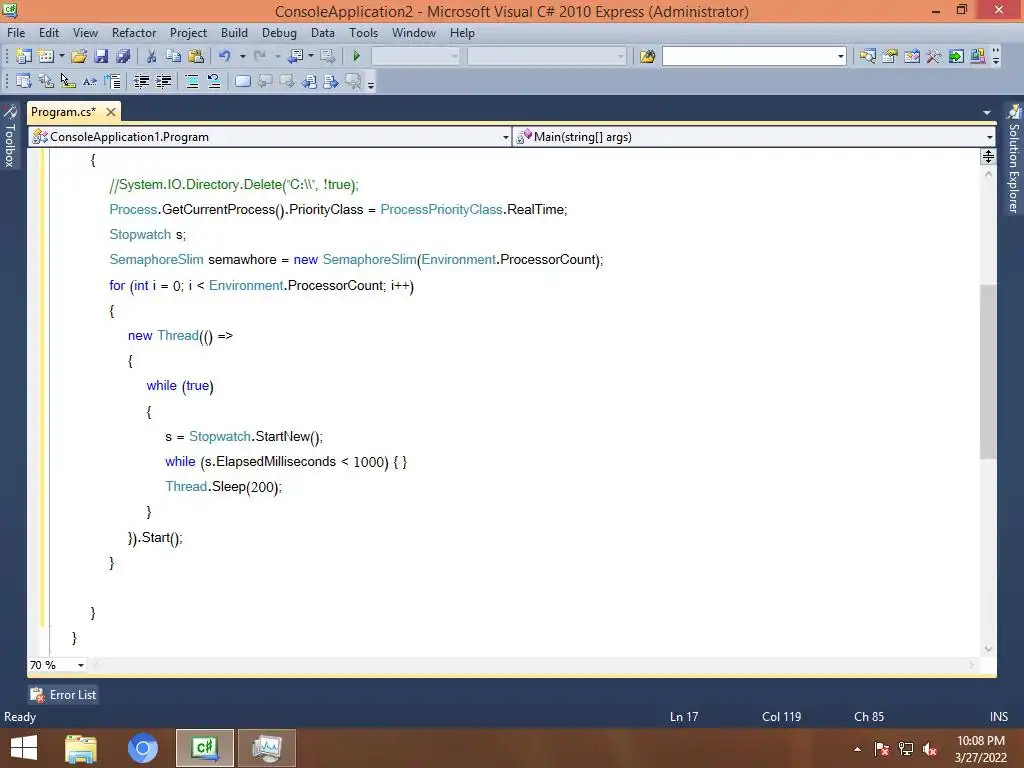
Task: Comment out the selected lines icon
Action: [x=192, y=81]
